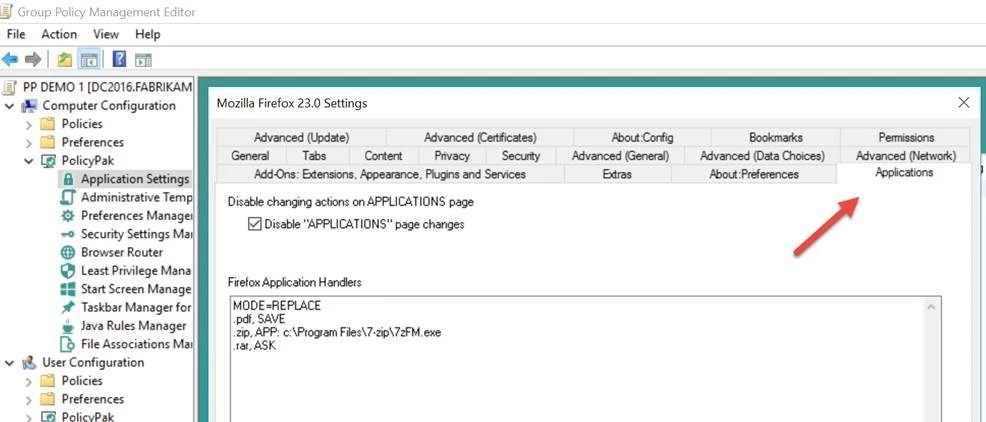Image resolution: width=986 pixels, height=422 pixels.
Task: Click the Help question mark toolbar icon
Action: tap(119, 60)
